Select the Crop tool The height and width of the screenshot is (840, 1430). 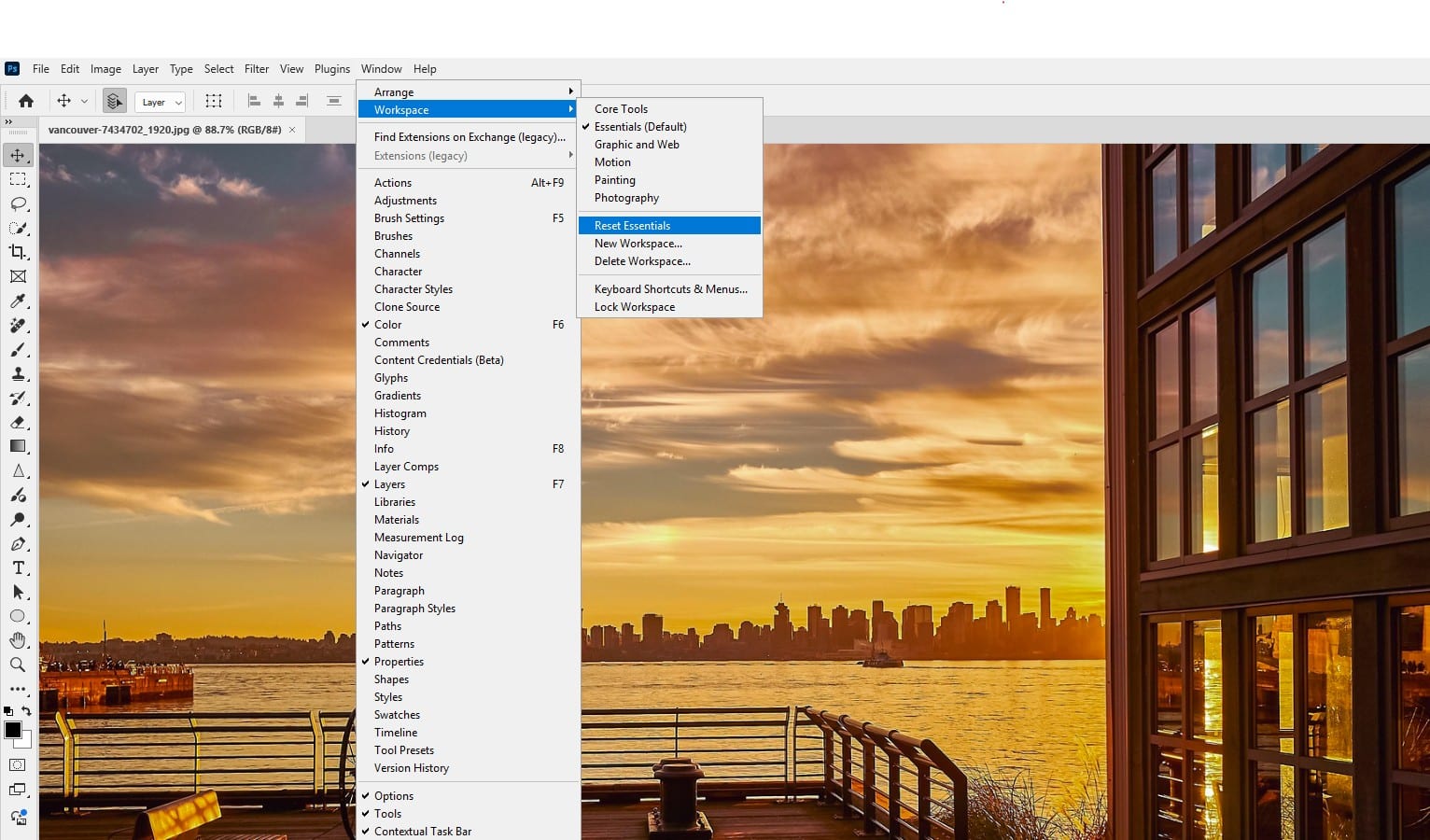coord(18,252)
